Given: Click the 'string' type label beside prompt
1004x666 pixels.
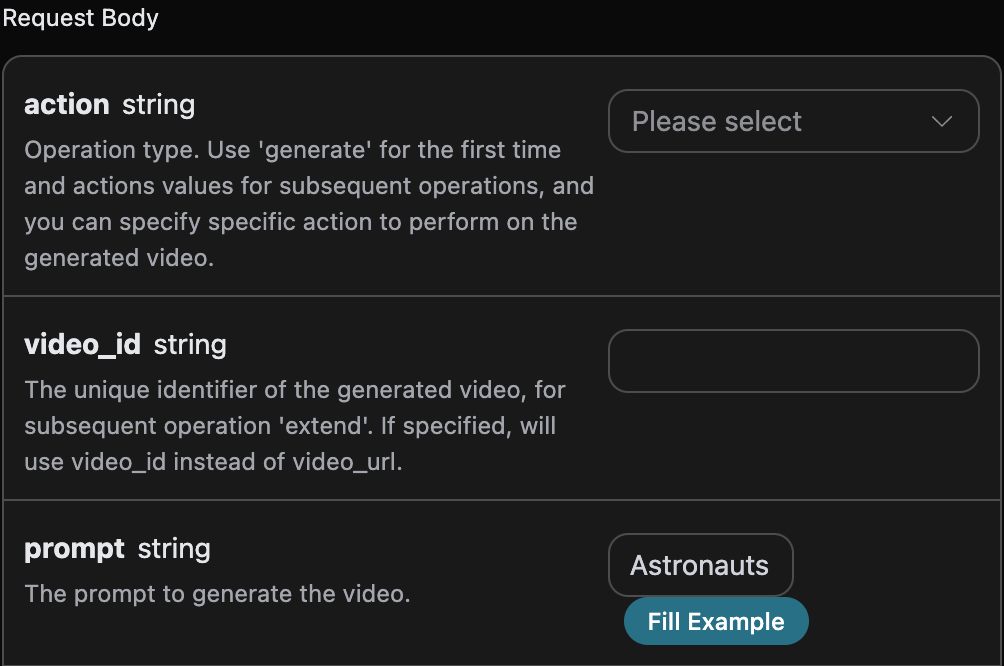Looking at the screenshot, I should click(x=174, y=549).
